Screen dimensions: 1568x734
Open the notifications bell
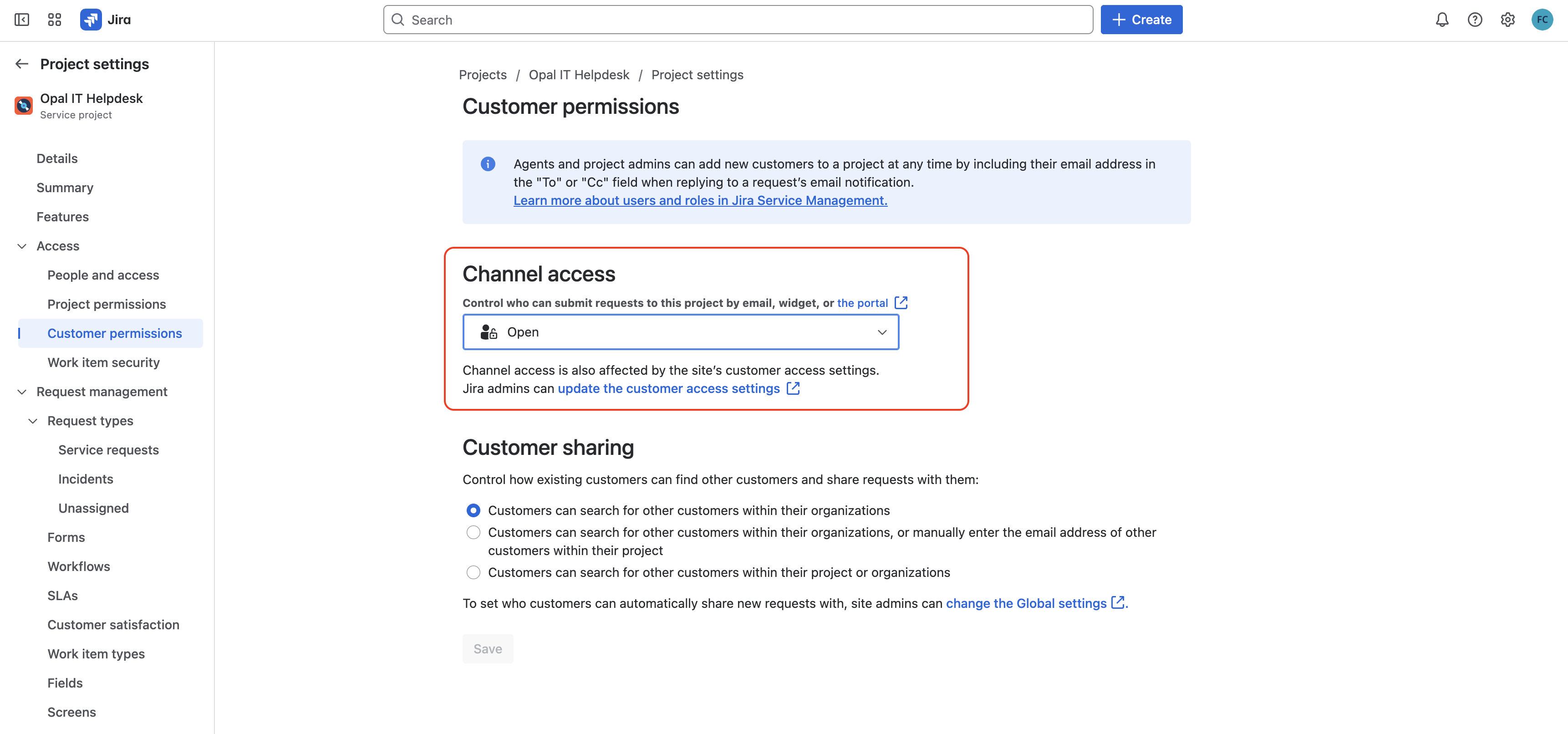pyautogui.click(x=1441, y=20)
